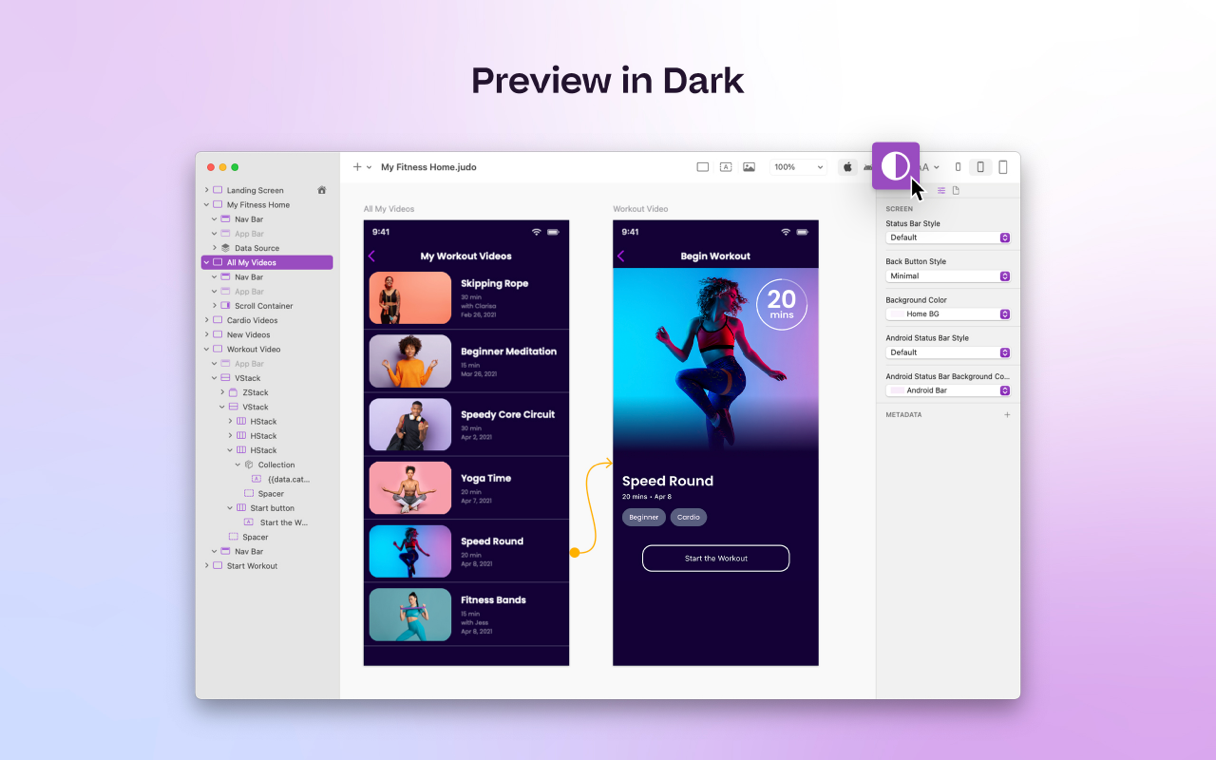The width and height of the screenshot is (1216, 760).
Task: Add metadata with the plus icon
Action: 1007,414
